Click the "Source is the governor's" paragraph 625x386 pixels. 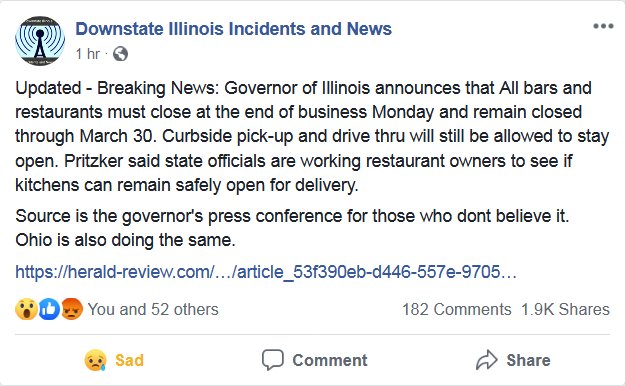pyautogui.click(x=292, y=228)
